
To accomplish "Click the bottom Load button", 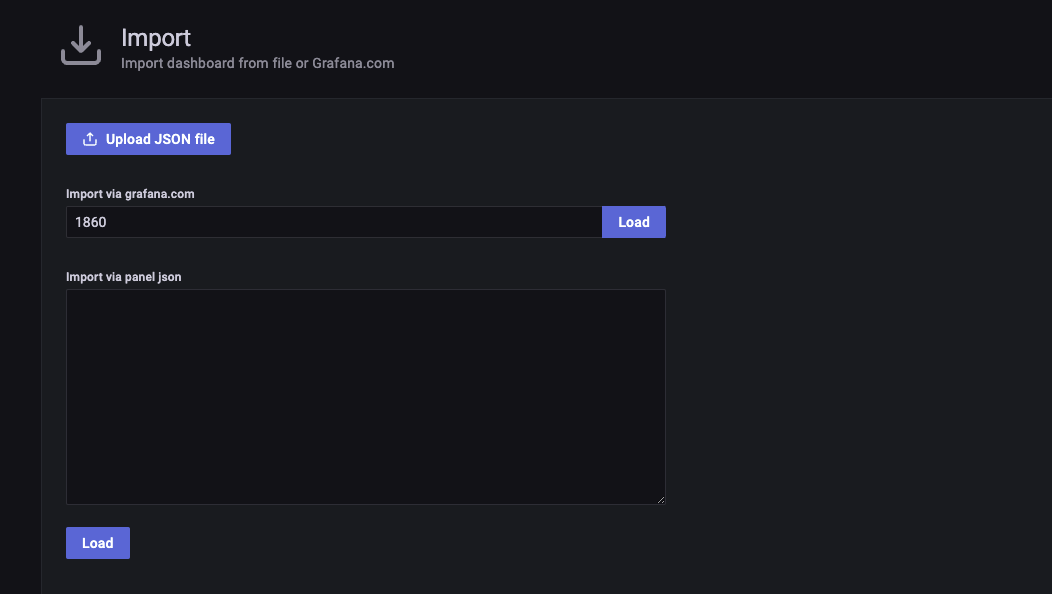I will coord(97,542).
